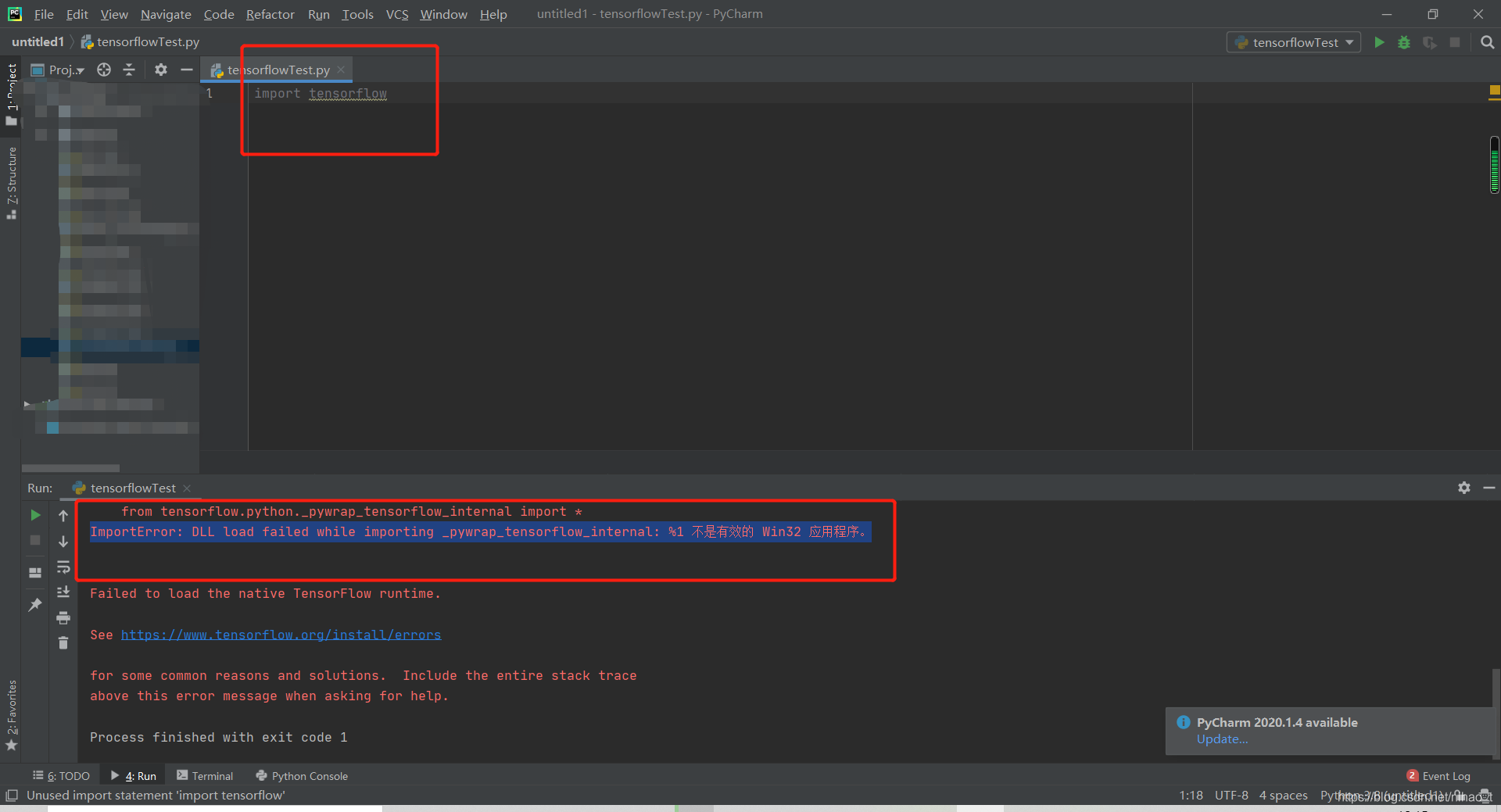Toggle scroll to end in Run output
Viewport: 1501px width, 812px height.
tap(63, 592)
